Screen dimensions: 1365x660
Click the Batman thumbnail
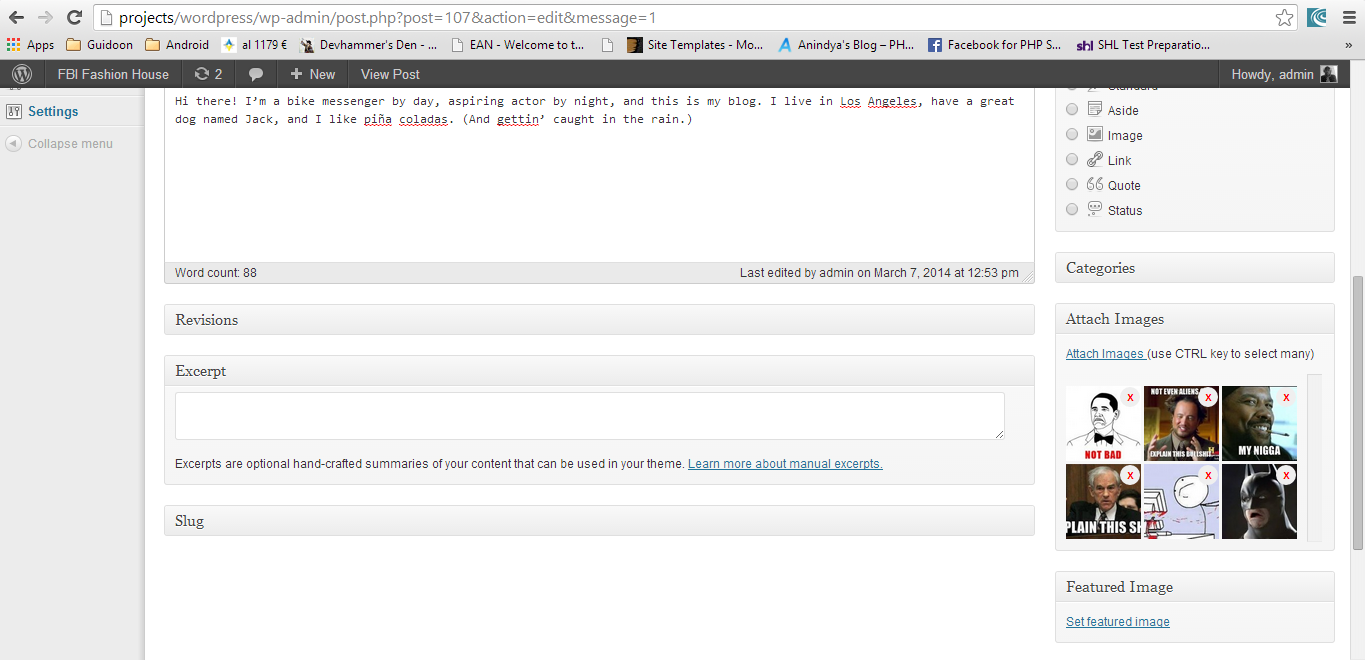(x=1259, y=501)
